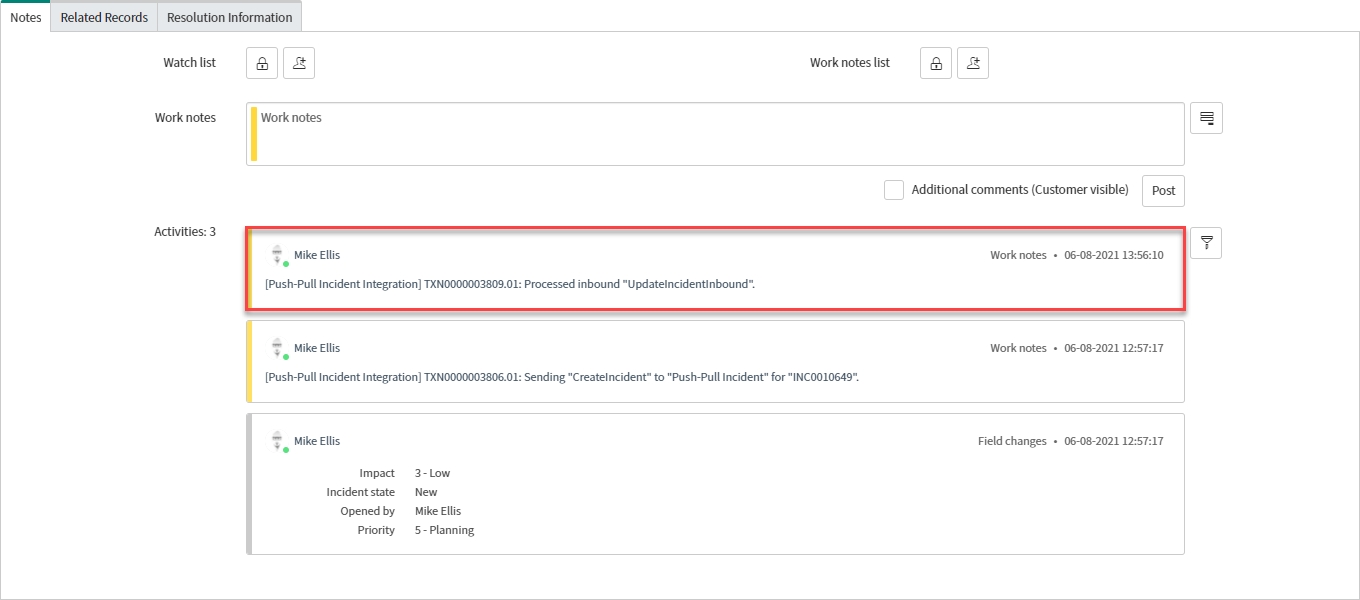Viewport: 1360px width, 600px height.
Task: Click the Mike Ellis name in Field changes
Action: click(317, 441)
